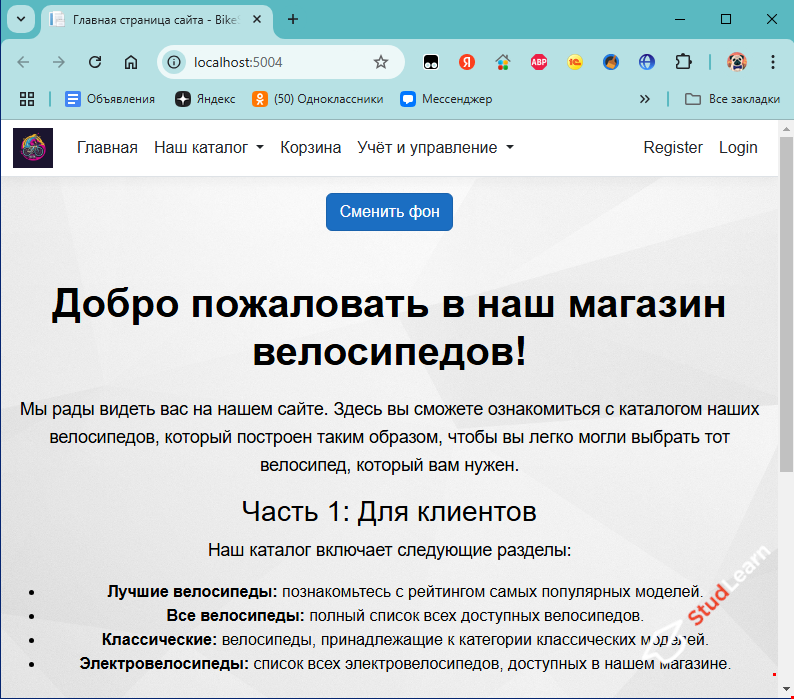
Task: Click the BikeStore logo in navbar
Action: point(33,148)
